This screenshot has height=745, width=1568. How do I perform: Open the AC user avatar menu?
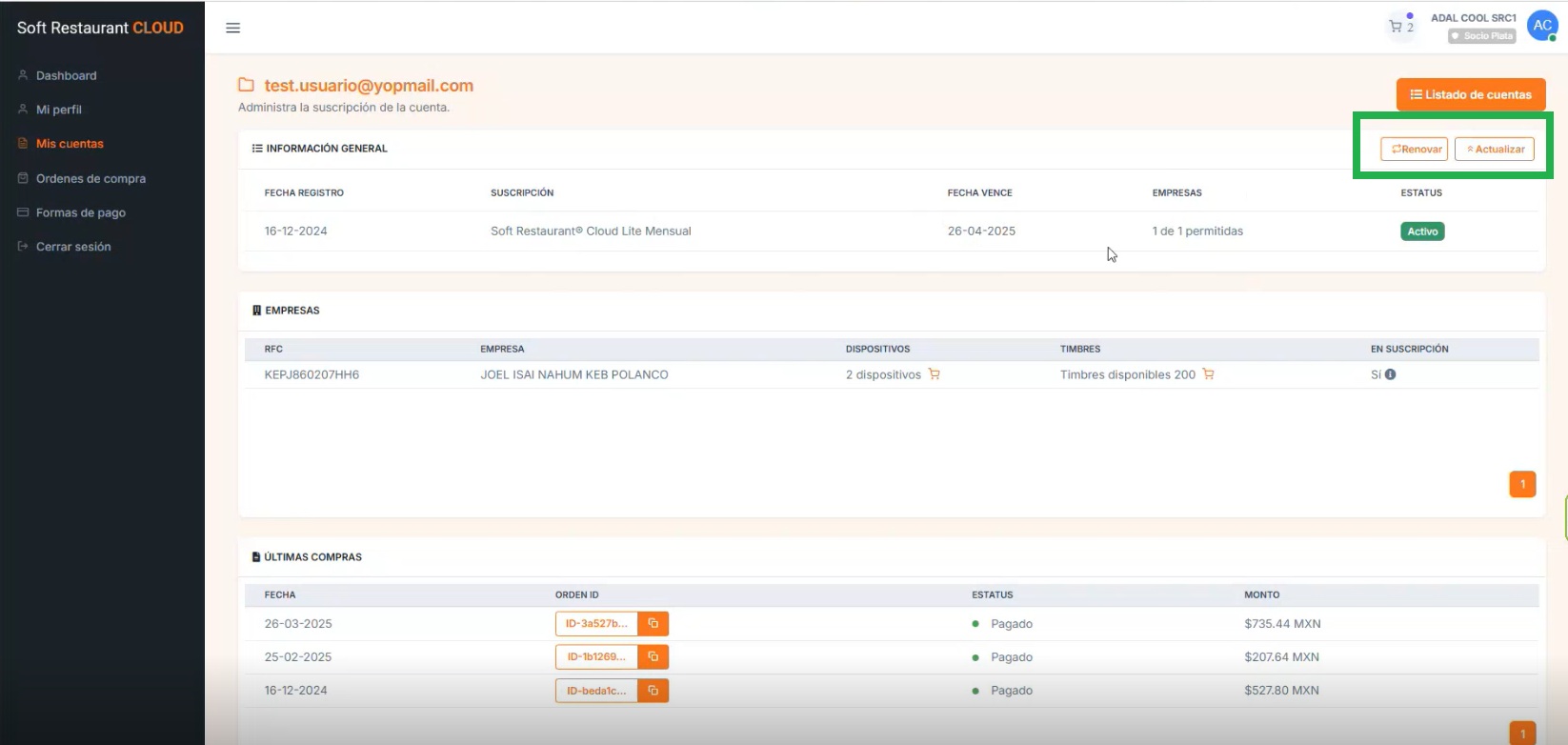[x=1542, y=26]
